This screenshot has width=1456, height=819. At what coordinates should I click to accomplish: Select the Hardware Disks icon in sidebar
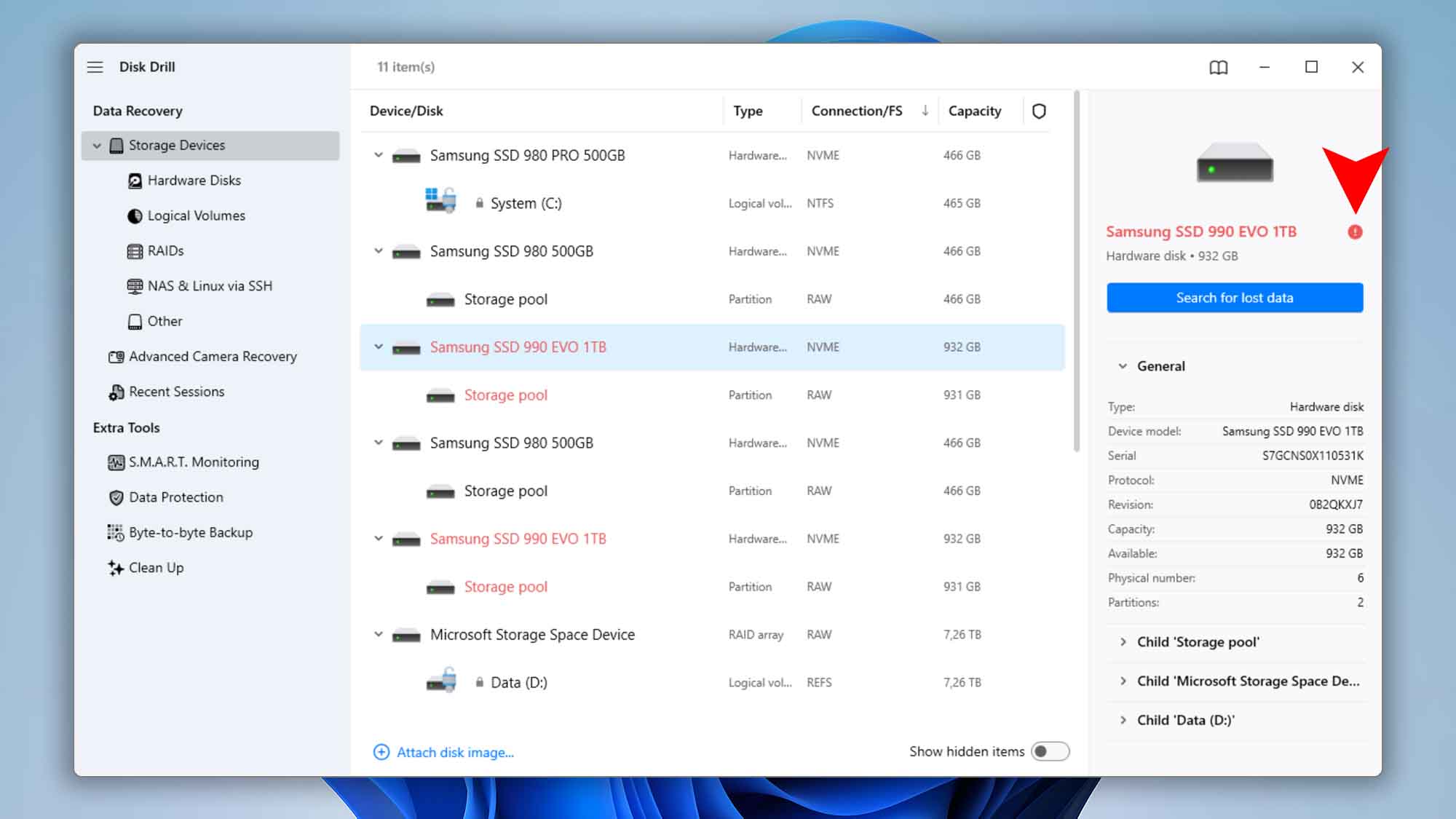pos(135,180)
